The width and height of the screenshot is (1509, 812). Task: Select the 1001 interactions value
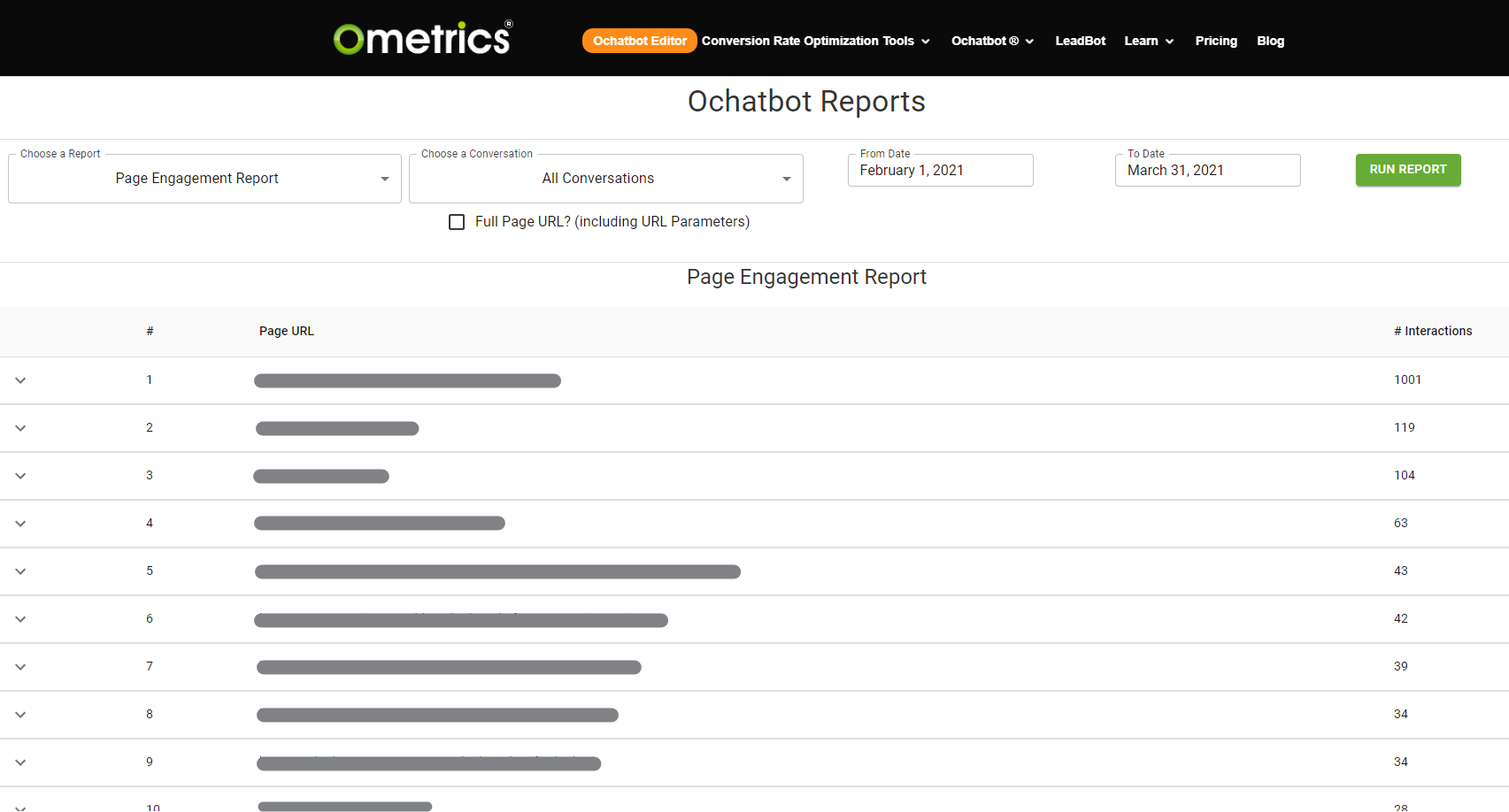point(1407,379)
